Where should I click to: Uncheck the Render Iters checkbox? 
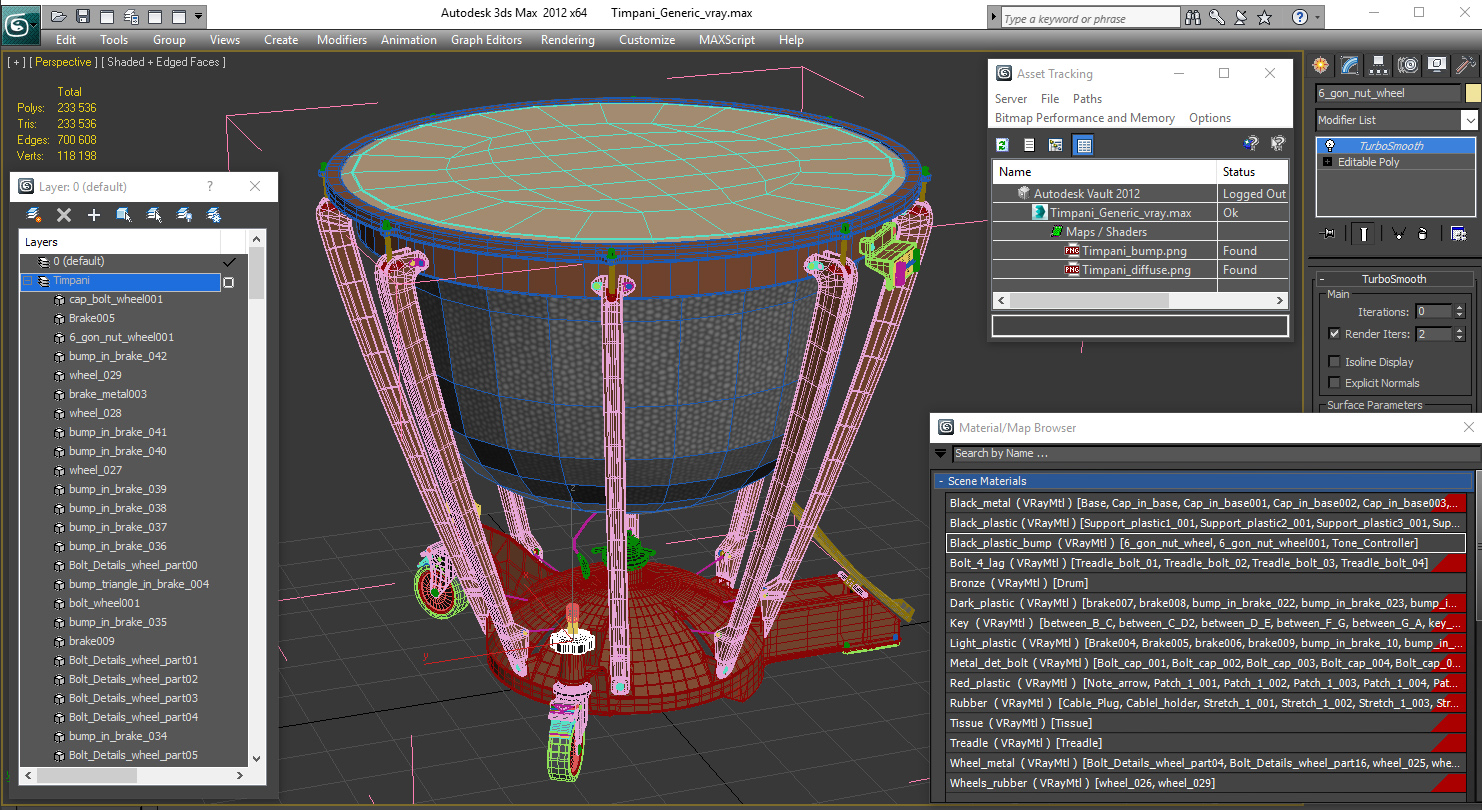pos(1334,334)
